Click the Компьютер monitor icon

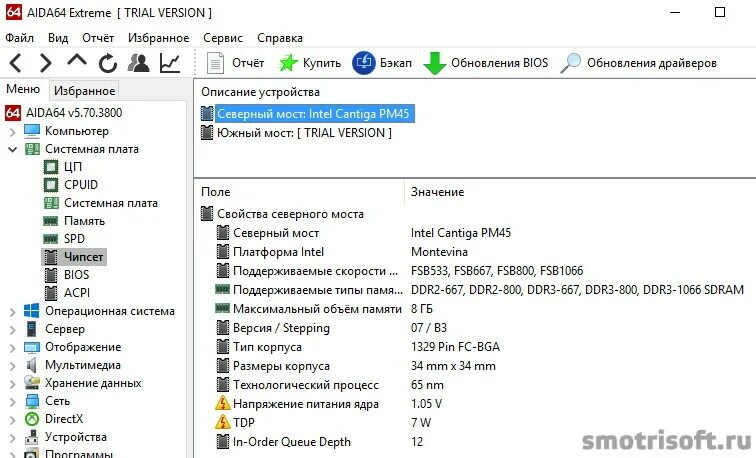[32, 131]
